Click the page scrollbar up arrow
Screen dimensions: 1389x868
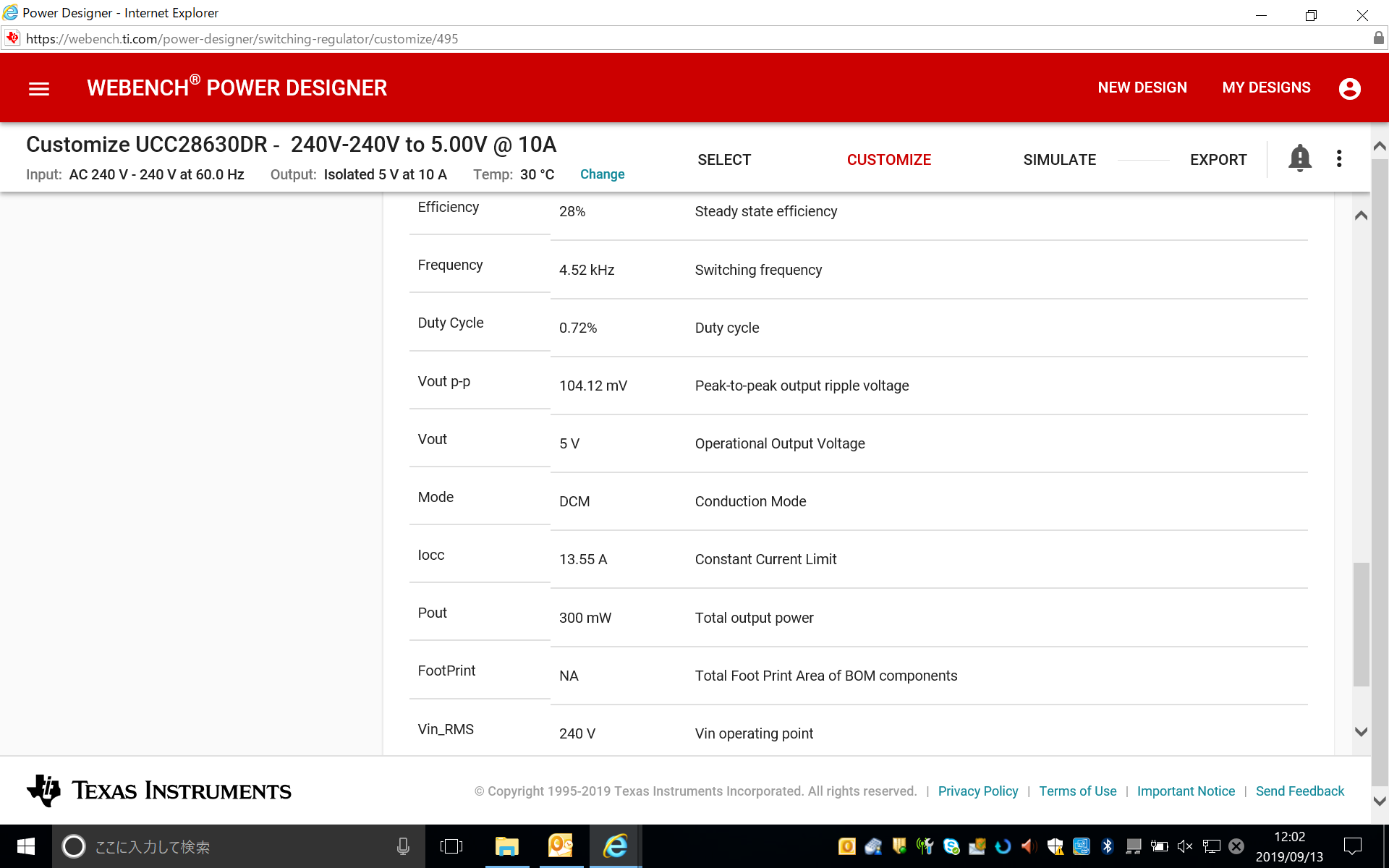pyautogui.click(x=1380, y=146)
